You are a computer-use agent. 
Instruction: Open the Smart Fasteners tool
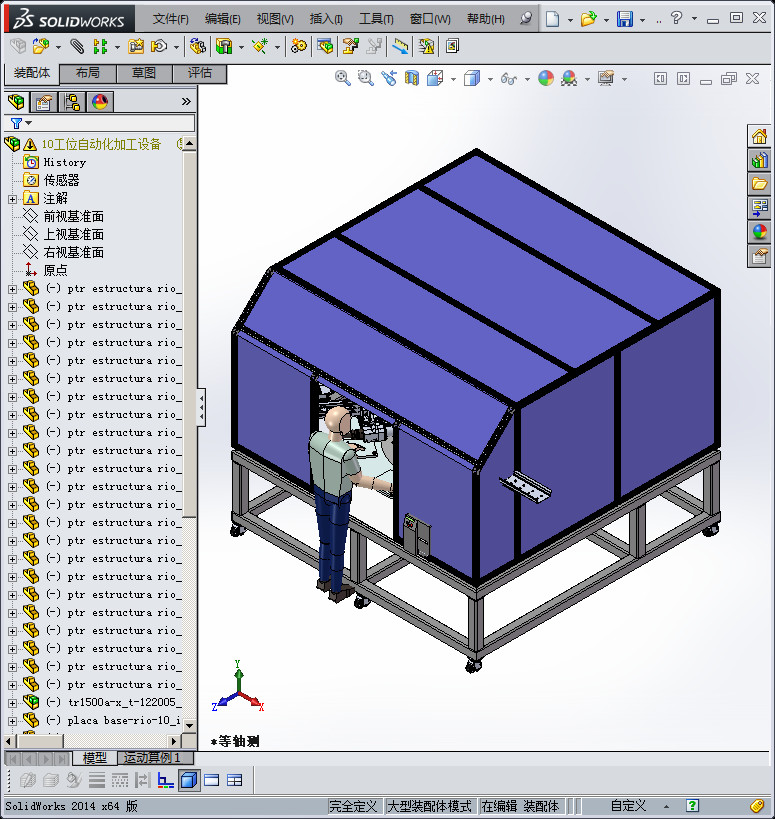[x=136, y=46]
